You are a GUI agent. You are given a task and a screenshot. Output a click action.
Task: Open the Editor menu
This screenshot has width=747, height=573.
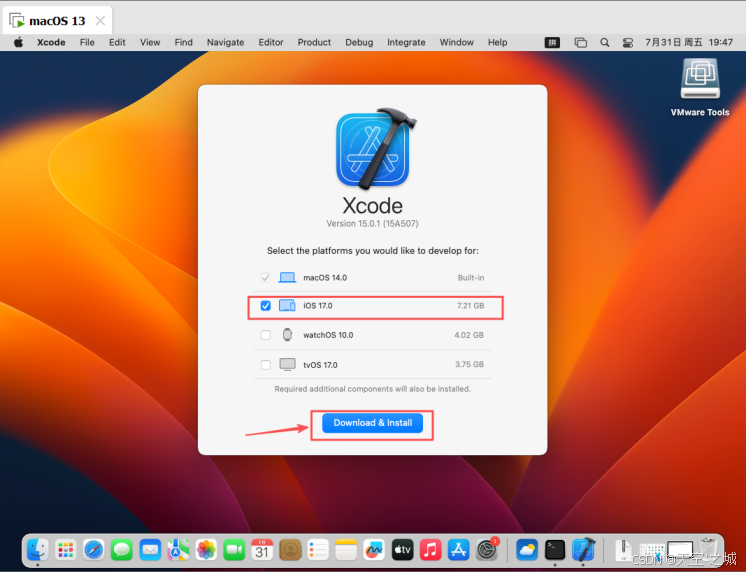[271, 42]
